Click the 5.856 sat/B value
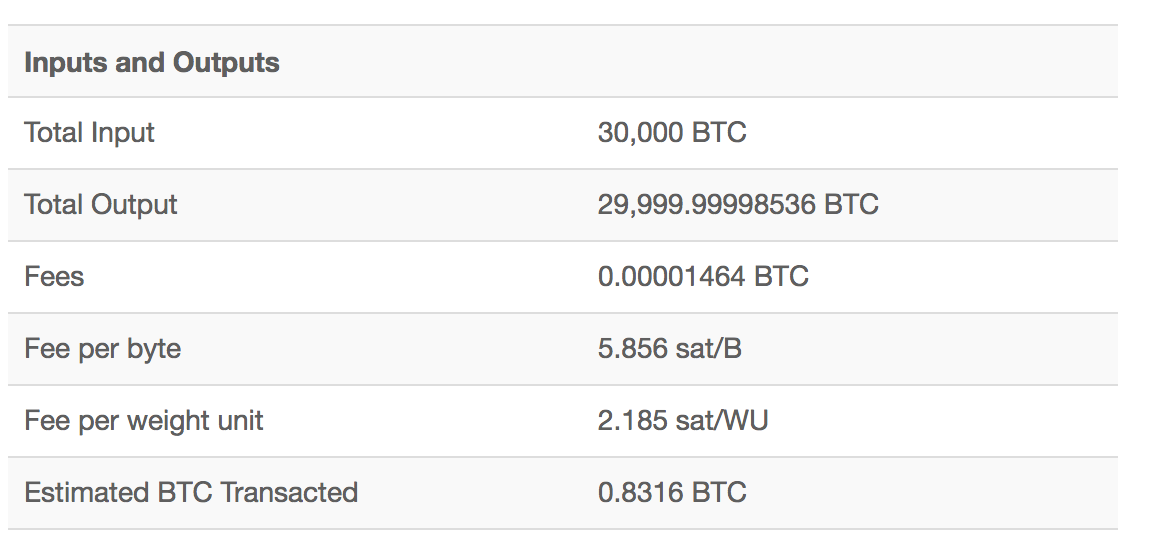Screen dimensions: 1158x538 pyautogui.click(x=670, y=348)
